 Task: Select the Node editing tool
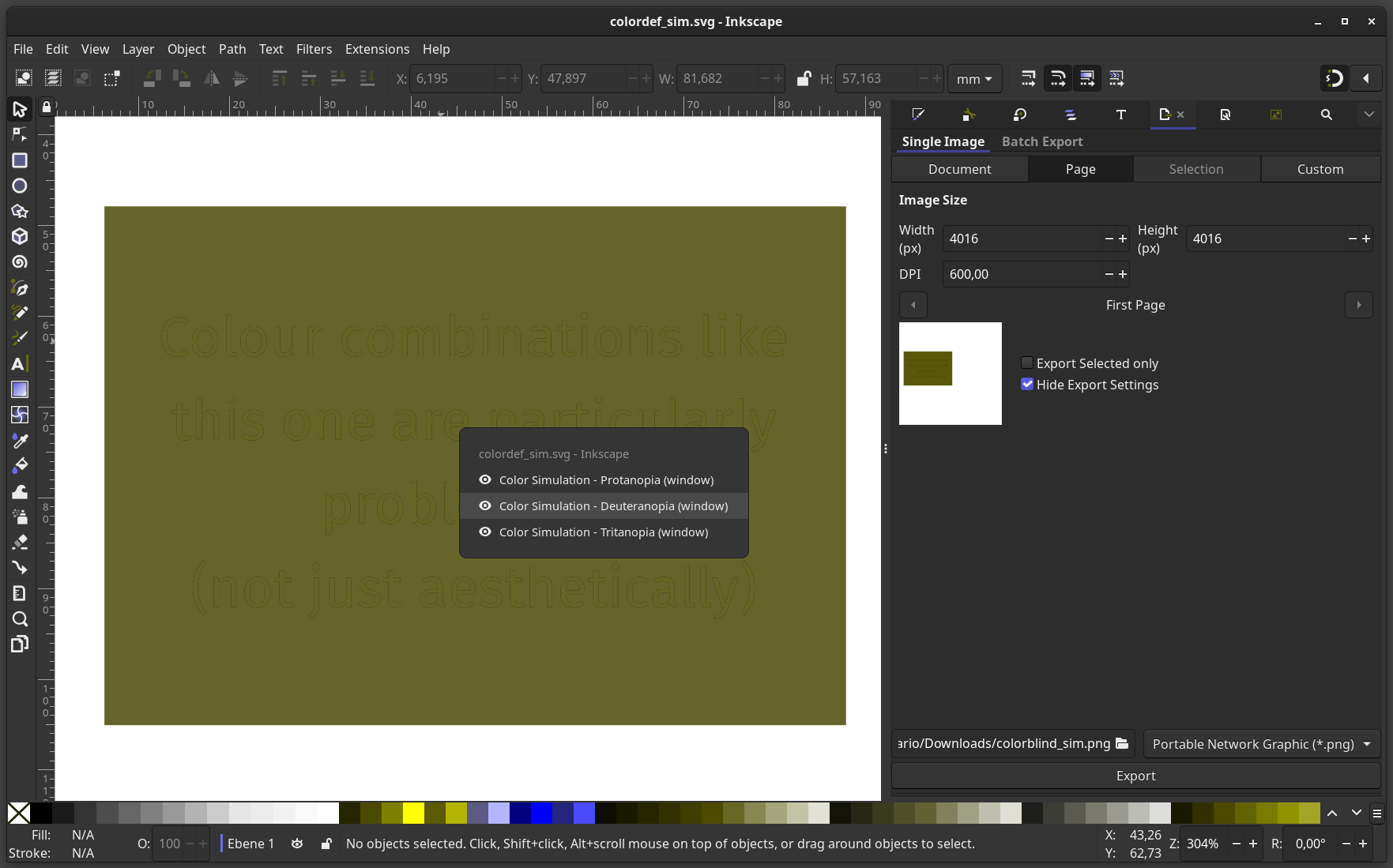point(20,135)
